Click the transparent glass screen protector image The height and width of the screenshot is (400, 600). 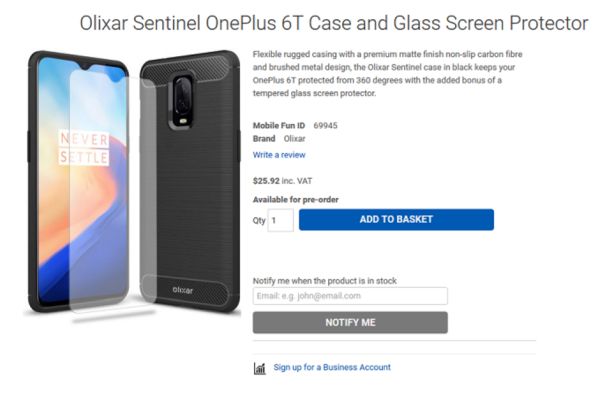(x=109, y=191)
